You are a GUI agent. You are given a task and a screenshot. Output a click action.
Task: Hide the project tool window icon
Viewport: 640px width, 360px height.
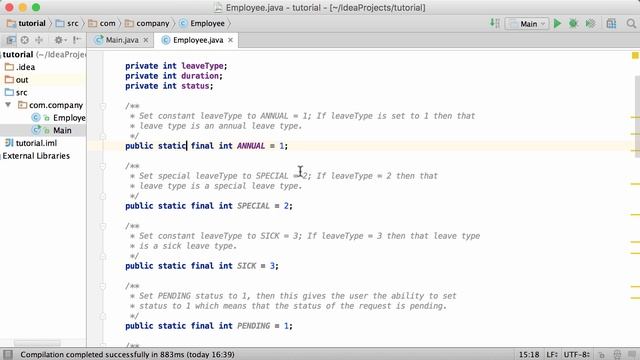pyautogui.click(x=77, y=40)
